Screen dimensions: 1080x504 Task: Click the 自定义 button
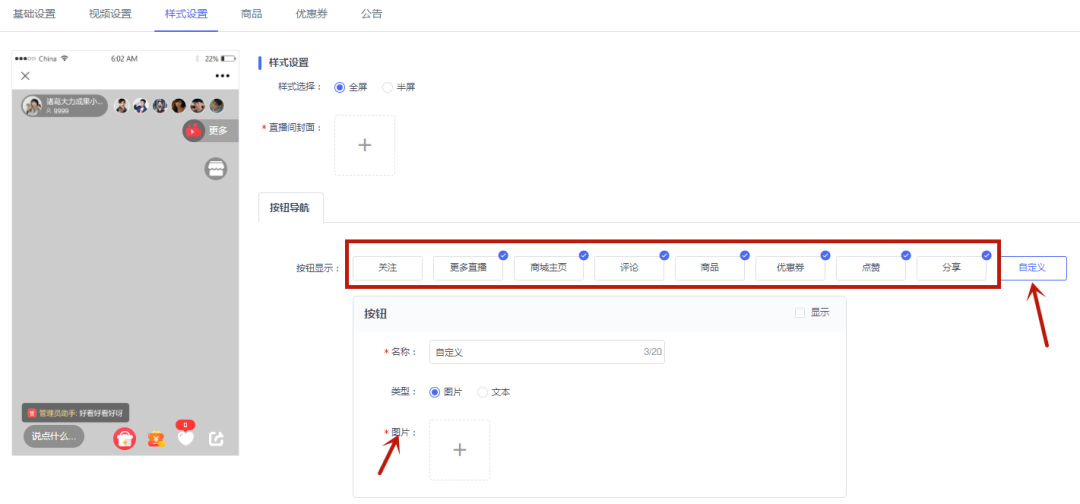pyautogui.click(x=1032, y=268)
